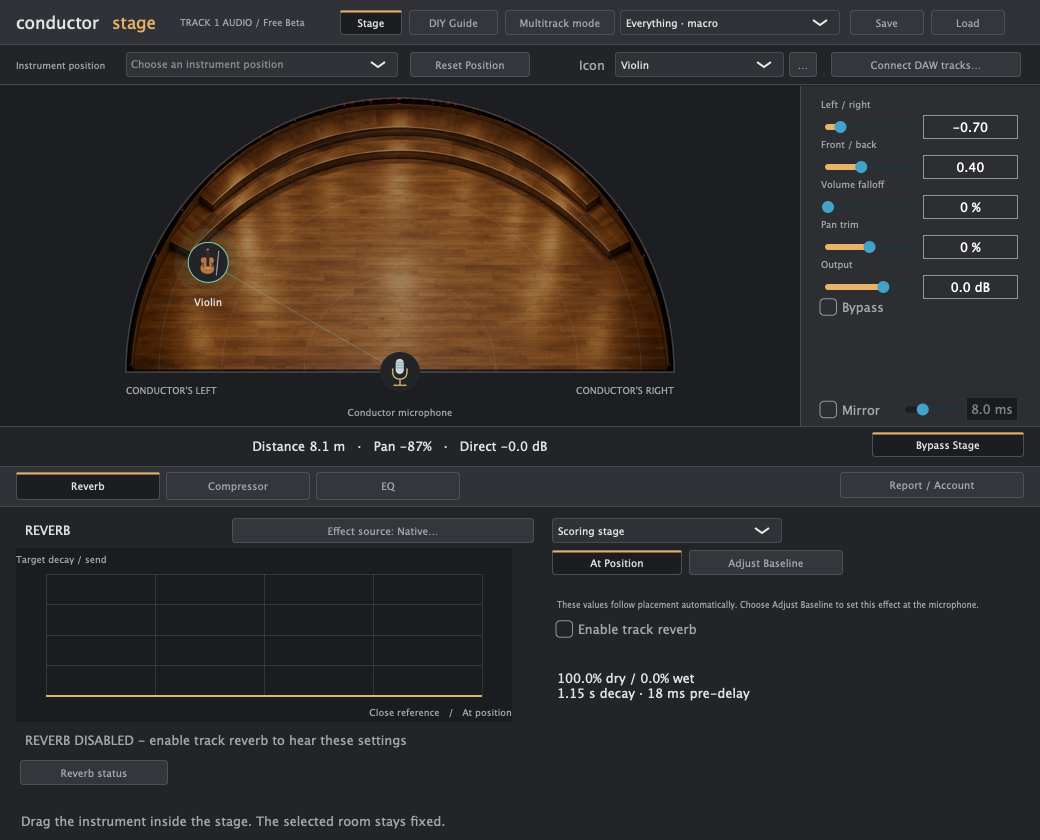Click the 'CONDUCTOR'S RIGHT' stage label

[624, 391]
